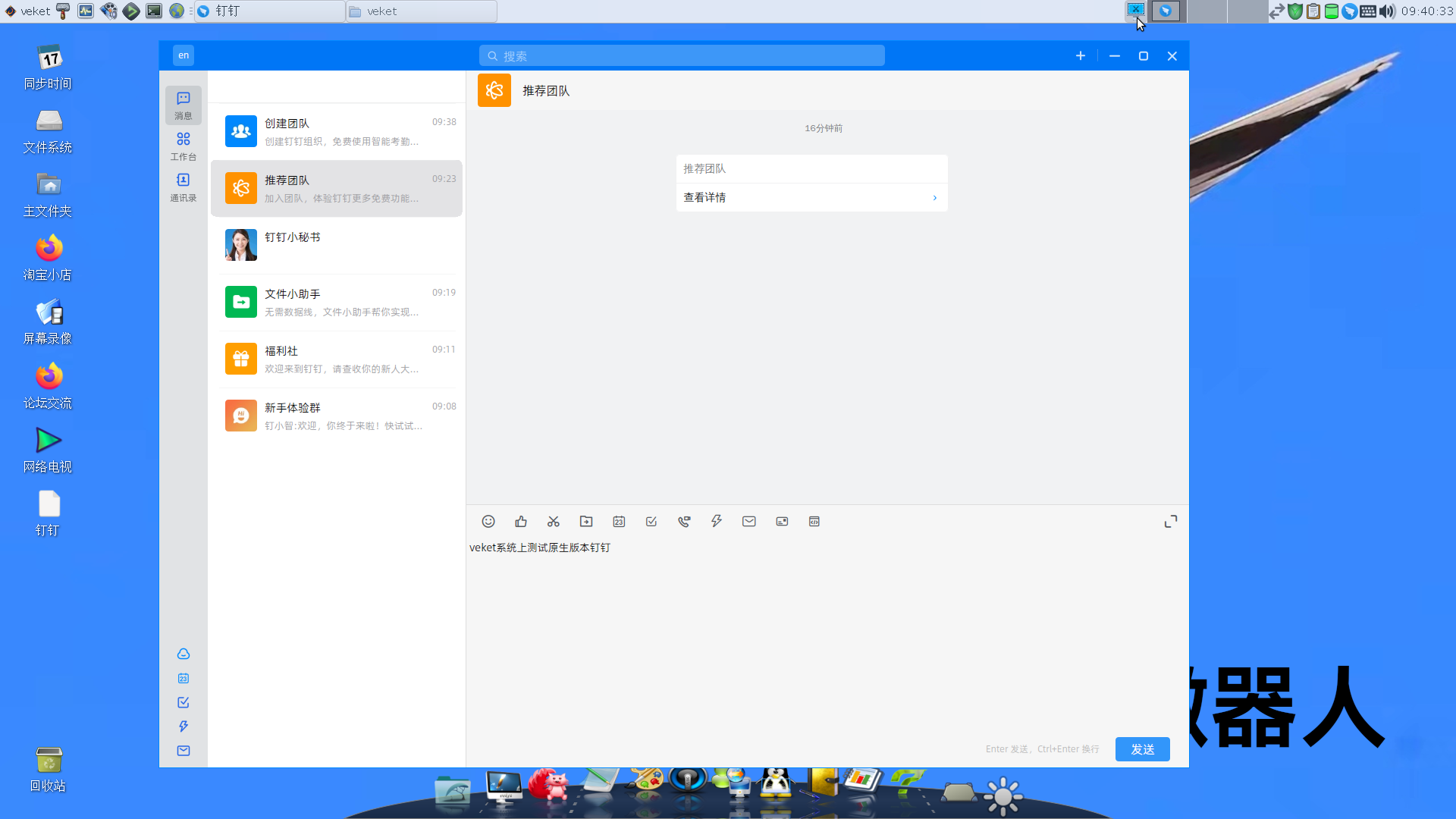Switch to the veket taskbar window
Viewport: 1456px width, 819px height.
[422, 11]
